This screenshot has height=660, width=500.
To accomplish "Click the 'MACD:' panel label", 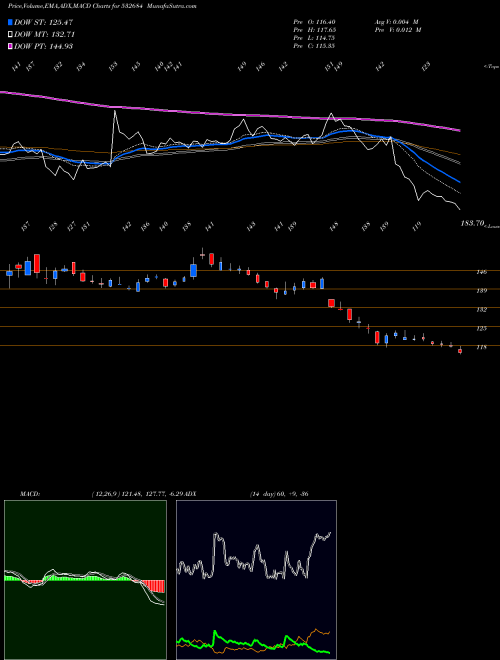I will point(29,494).
